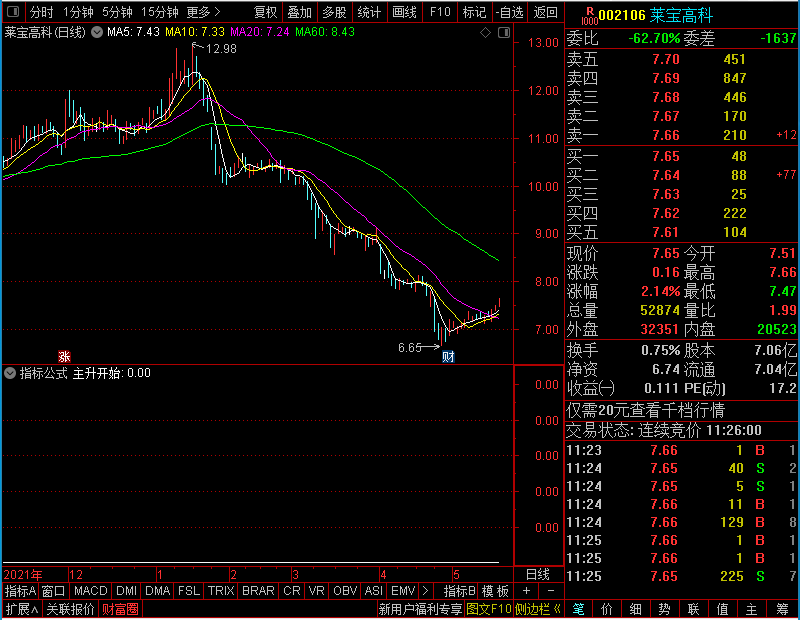Image resolution: width=800 pixels, height=620 pixels.
Task: Open 统计 toolbar item
Action: pos(369,12)
